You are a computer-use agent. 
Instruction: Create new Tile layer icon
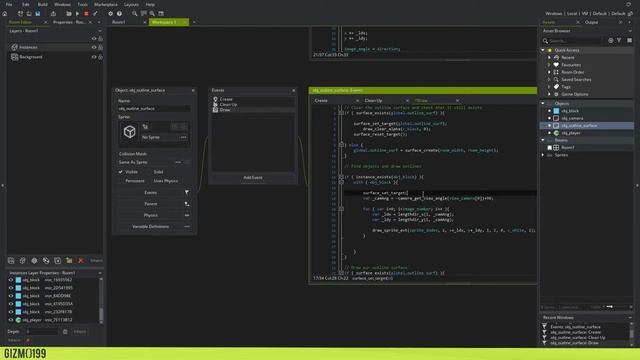(x=34, y=260)
